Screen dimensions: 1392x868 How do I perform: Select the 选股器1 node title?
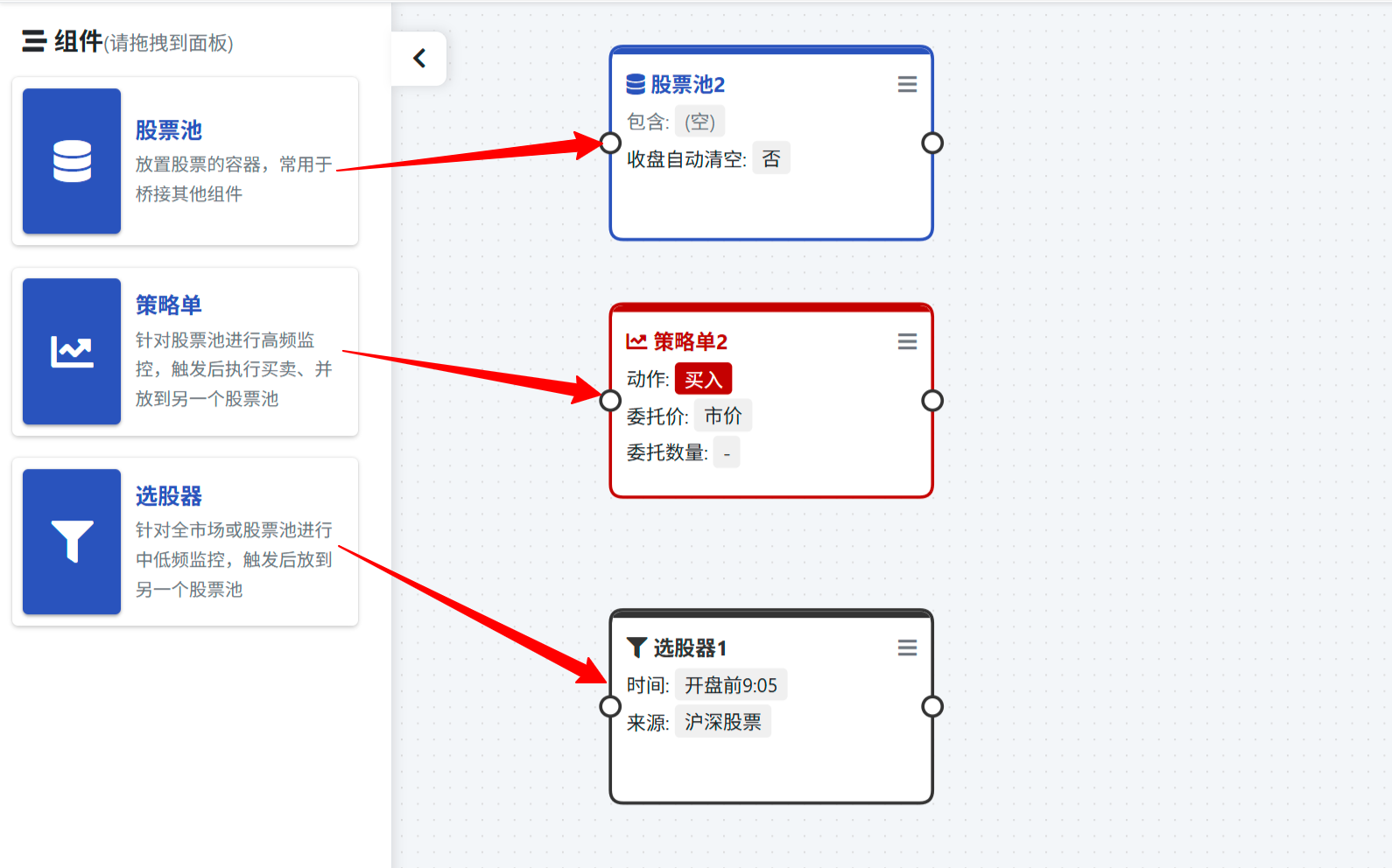click(689, 648)
